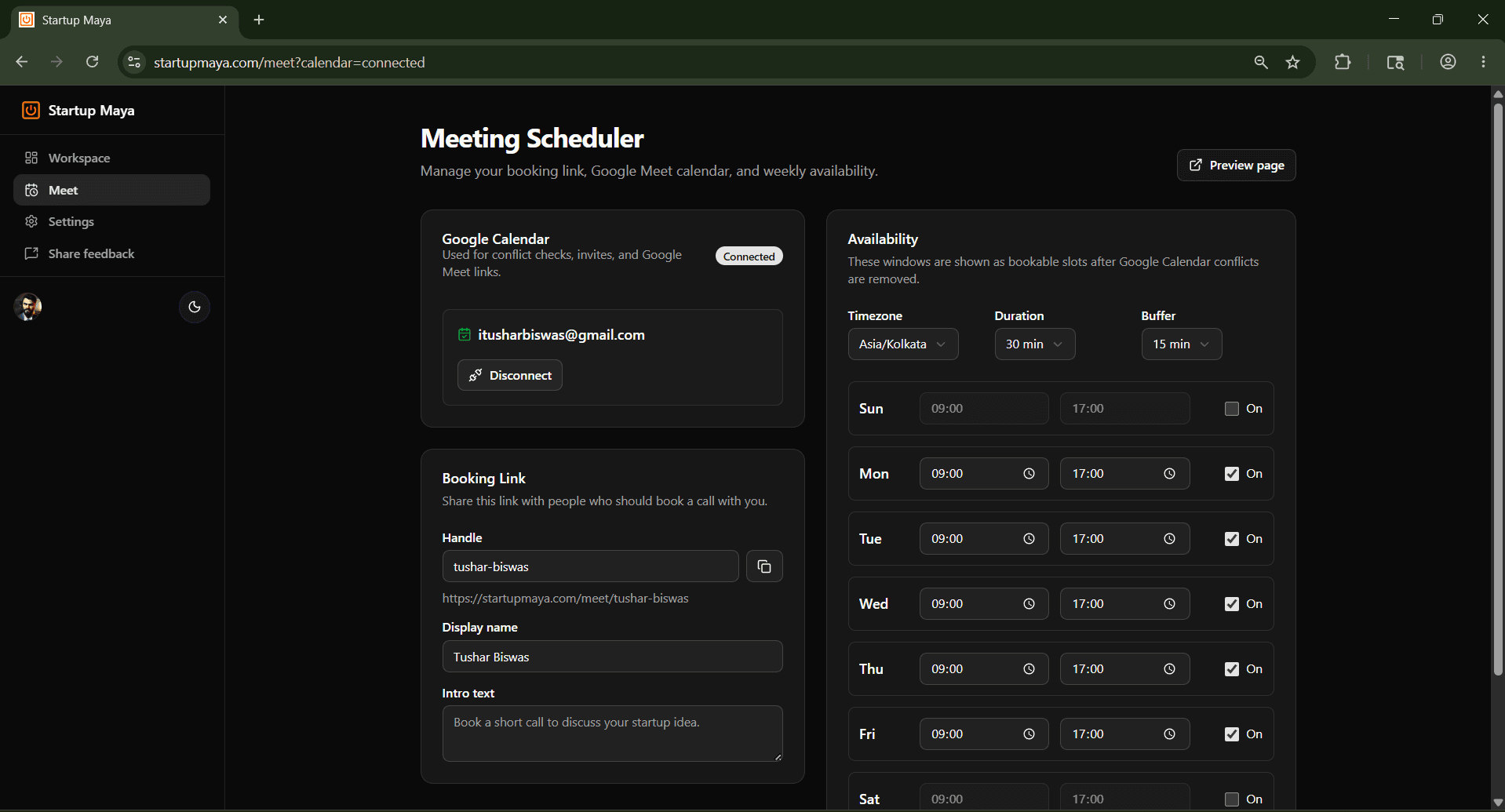Open Wednesday end time clock picker
The image size is (1505, 812).
point(1169,604)
